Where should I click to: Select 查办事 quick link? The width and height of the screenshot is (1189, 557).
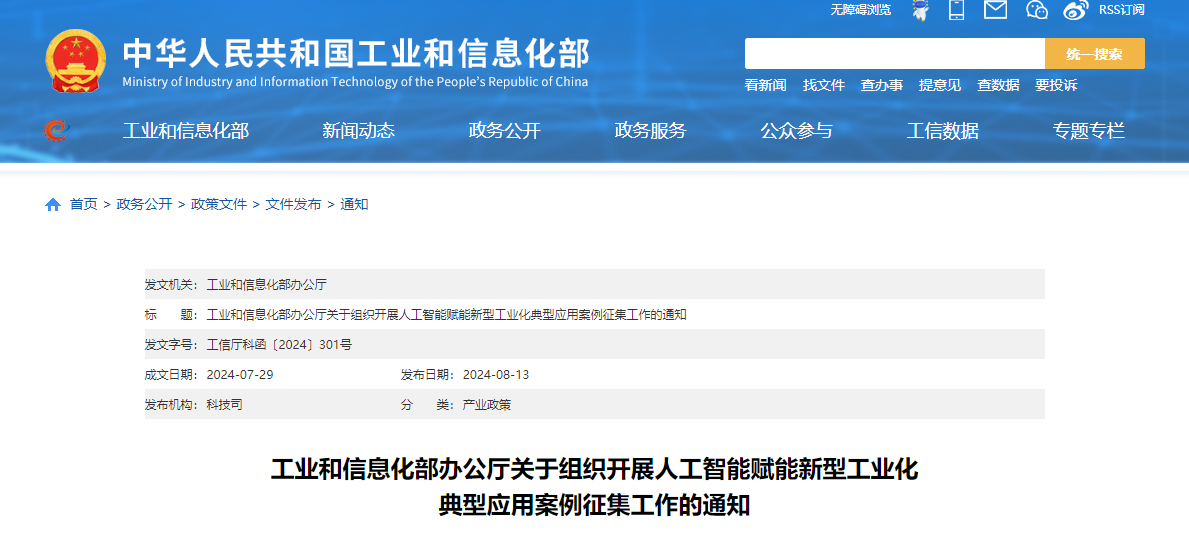point(882,85)
